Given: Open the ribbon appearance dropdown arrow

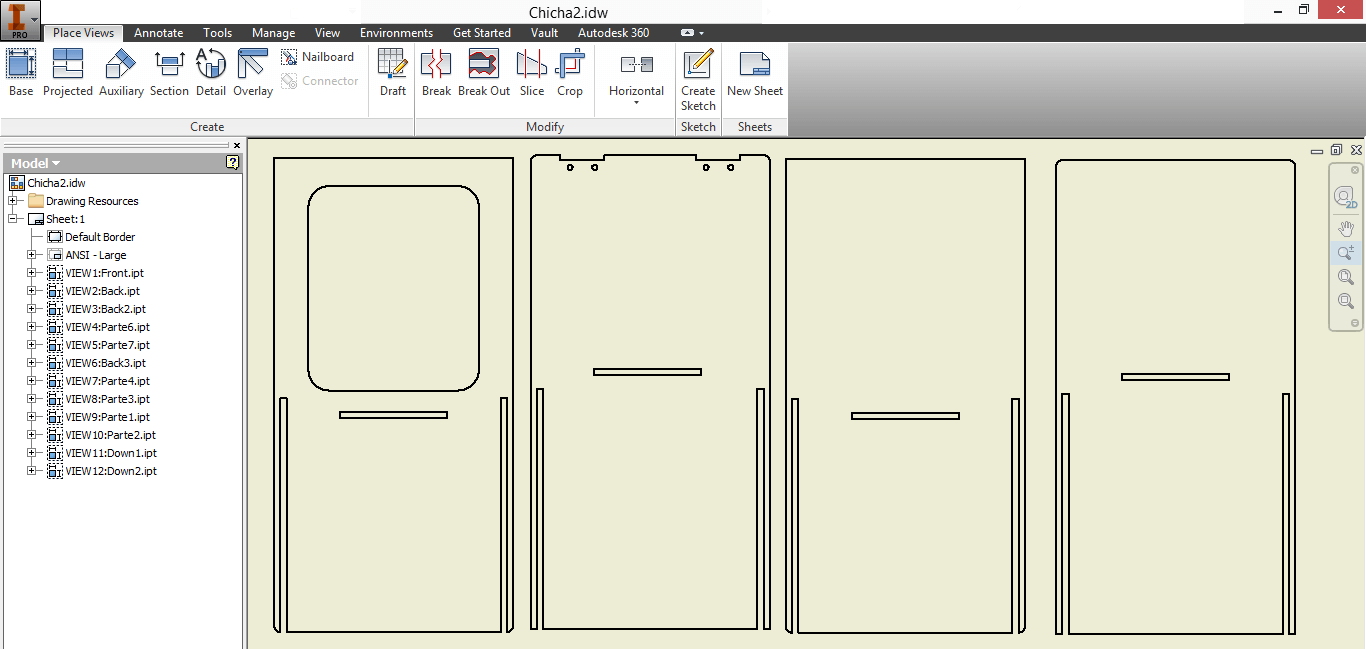Looking at the screenshot, I should (x=702, y=33).
